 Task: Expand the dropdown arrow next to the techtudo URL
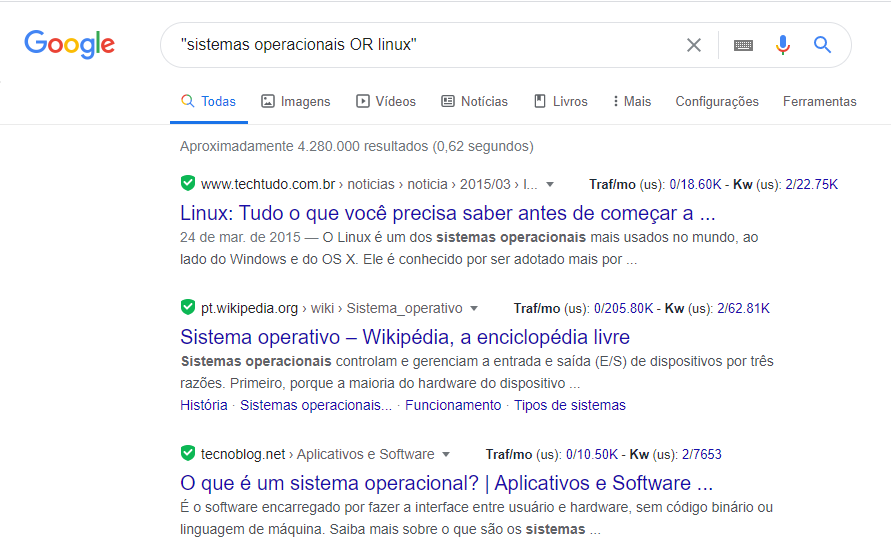(x=549, y=185)
